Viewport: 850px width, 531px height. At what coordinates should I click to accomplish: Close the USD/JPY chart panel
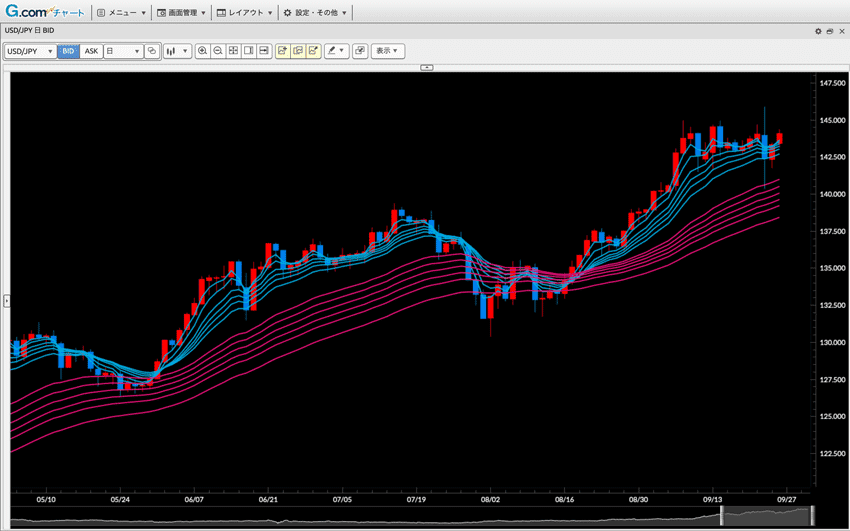842,31
